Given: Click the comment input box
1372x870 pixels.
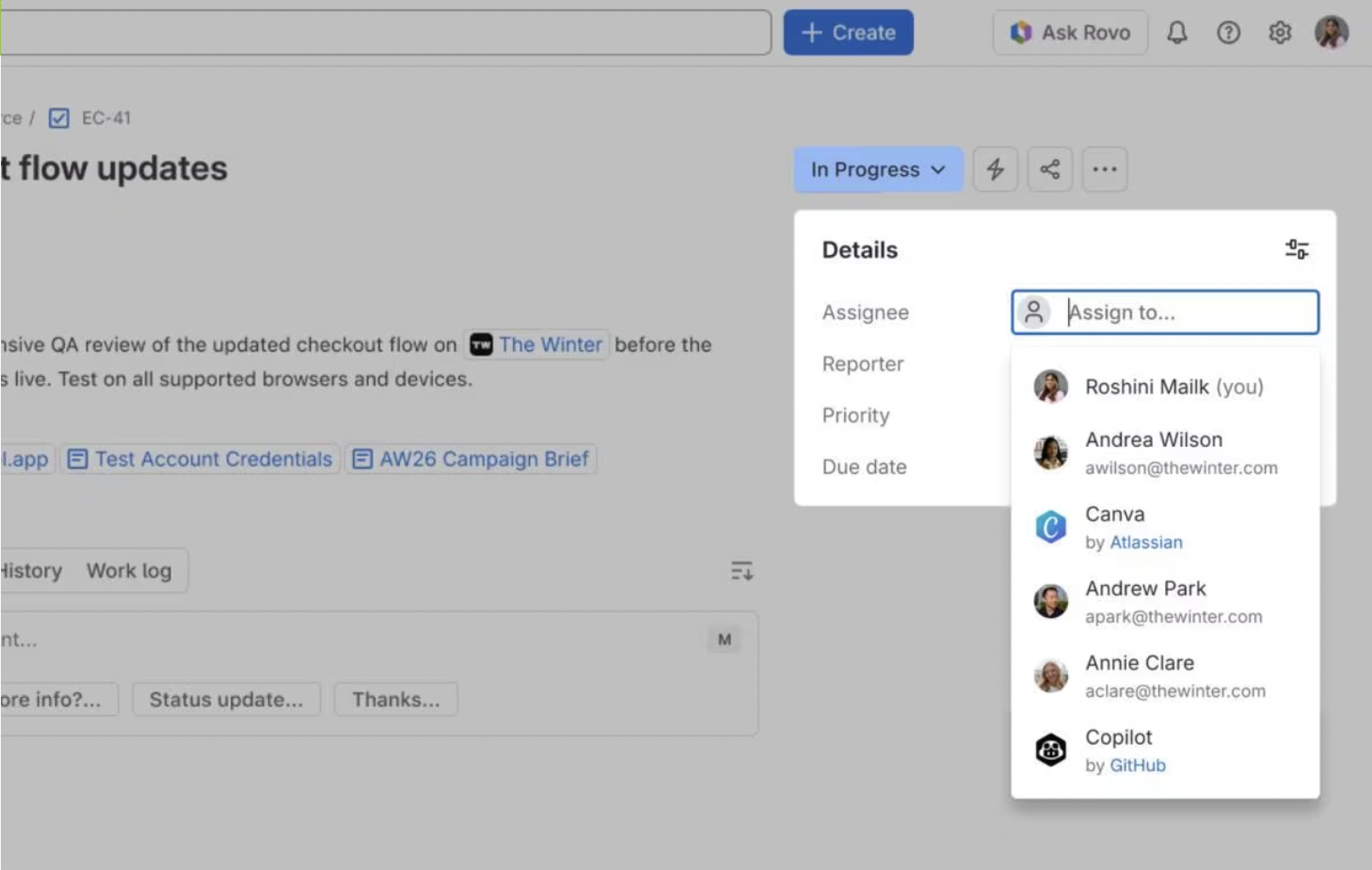Looking at the screenshot, I should [x=379, y=641].
